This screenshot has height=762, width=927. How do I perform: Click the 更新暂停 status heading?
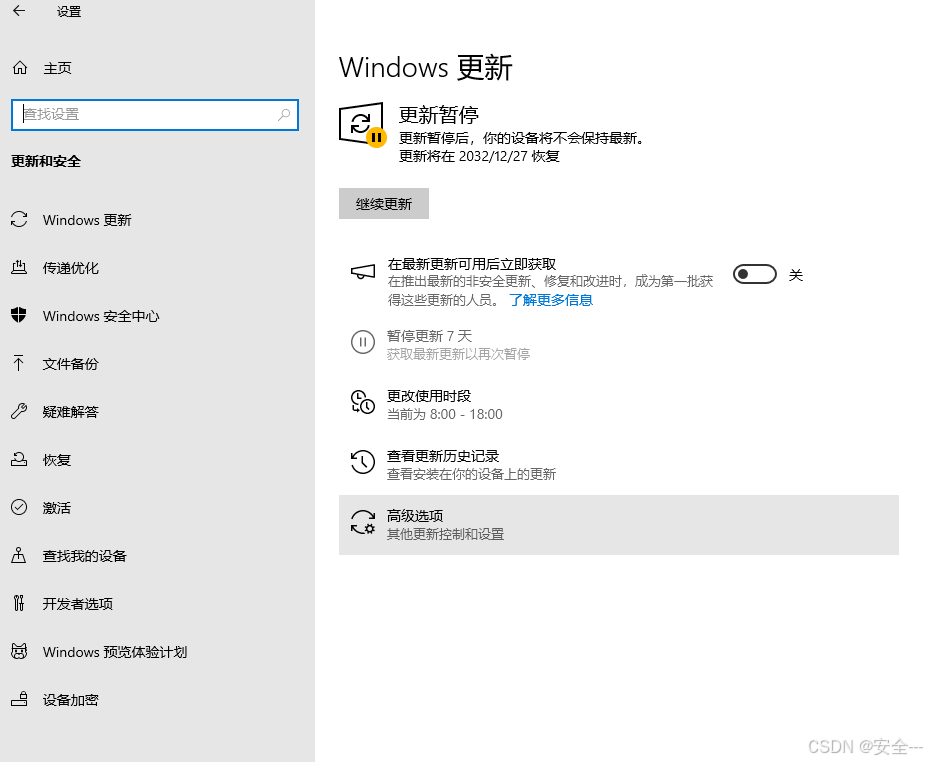click(x=439, y=114)
